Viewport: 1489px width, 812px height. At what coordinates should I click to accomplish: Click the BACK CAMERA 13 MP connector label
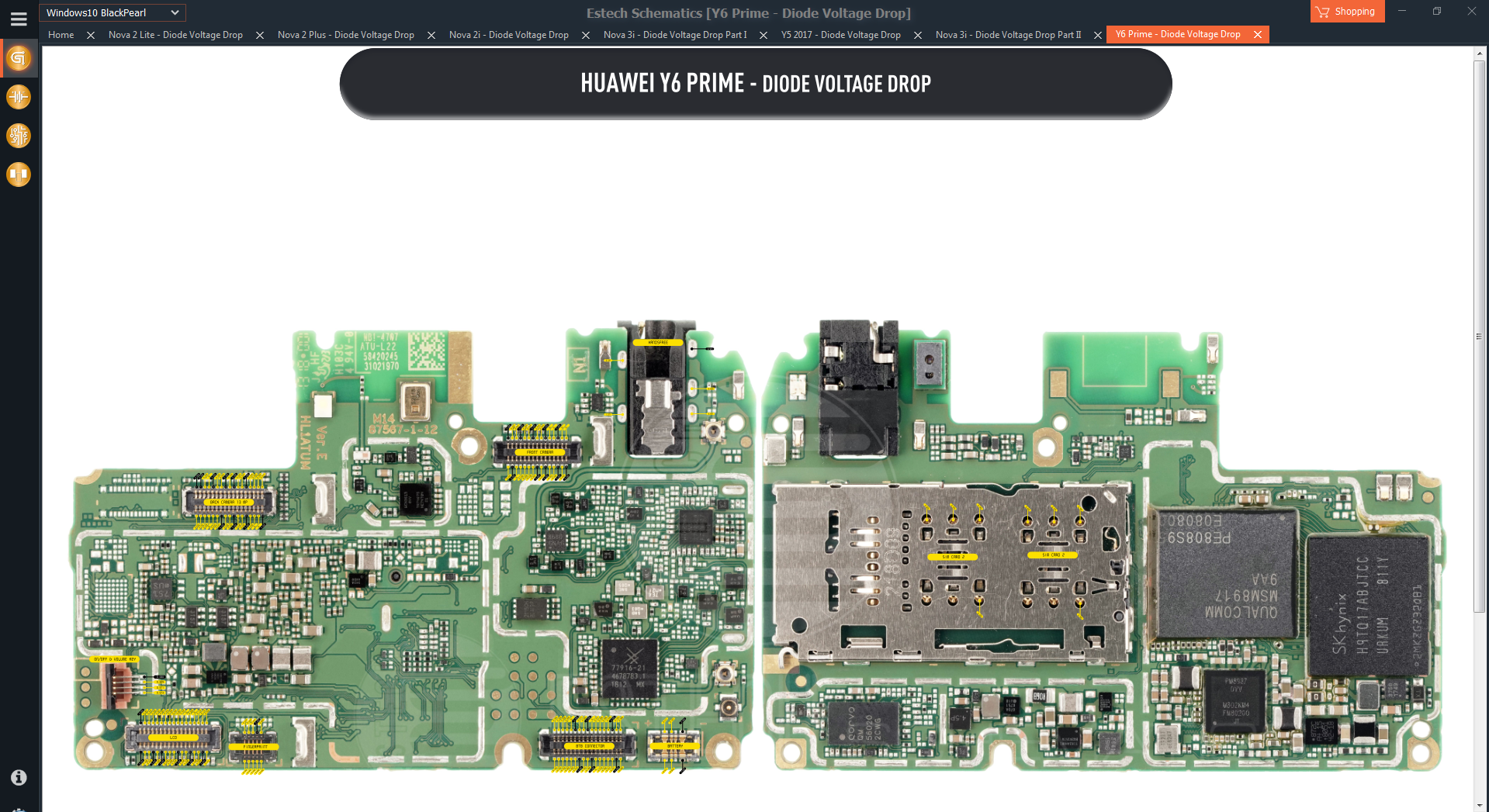coord(229,503)
